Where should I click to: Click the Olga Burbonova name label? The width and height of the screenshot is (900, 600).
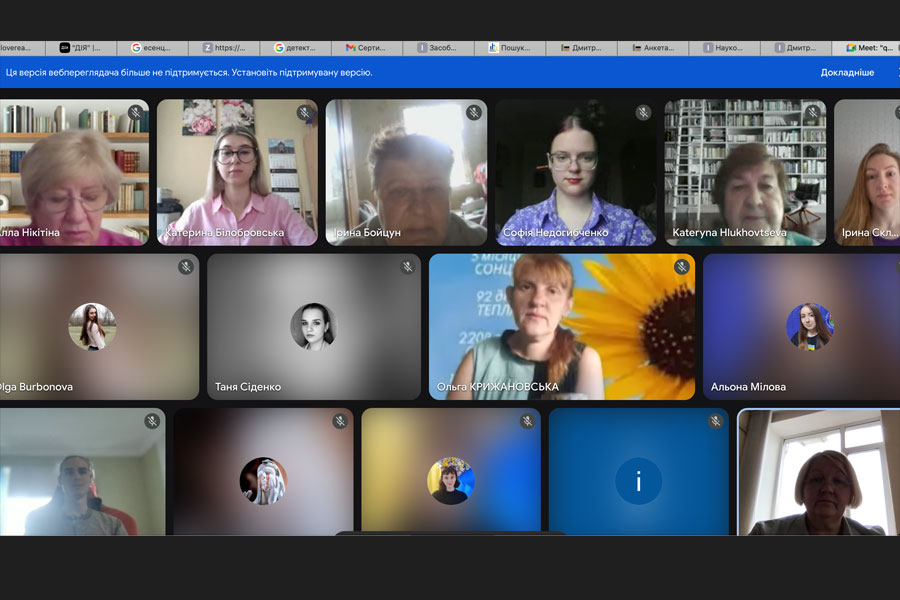click(x=36, y=387)
